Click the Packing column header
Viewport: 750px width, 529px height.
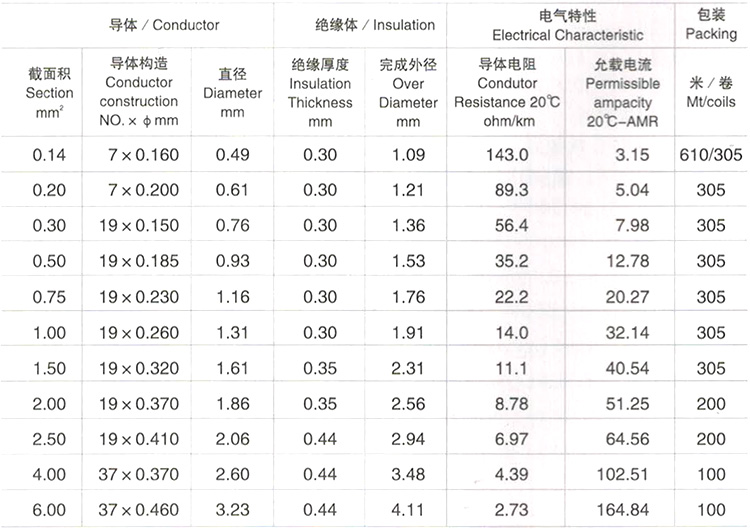pyautogui.click(x=711, y=25)
